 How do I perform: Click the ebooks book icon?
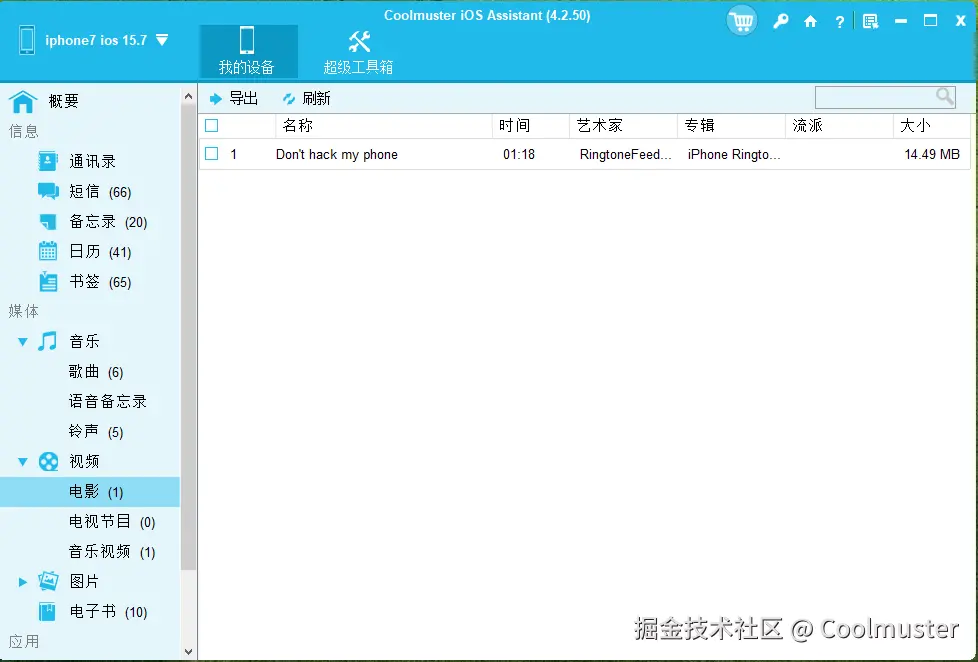47,611
